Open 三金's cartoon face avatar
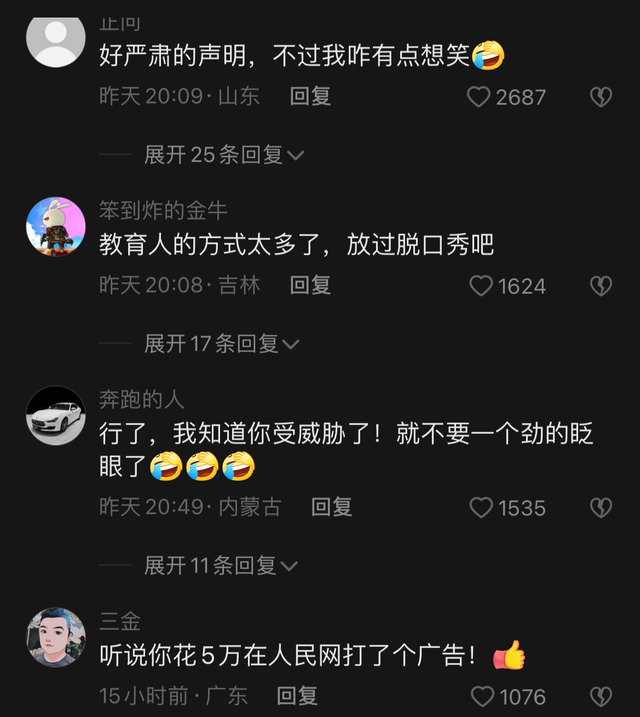Screen dimensions: 640x717 click(56, 637)
